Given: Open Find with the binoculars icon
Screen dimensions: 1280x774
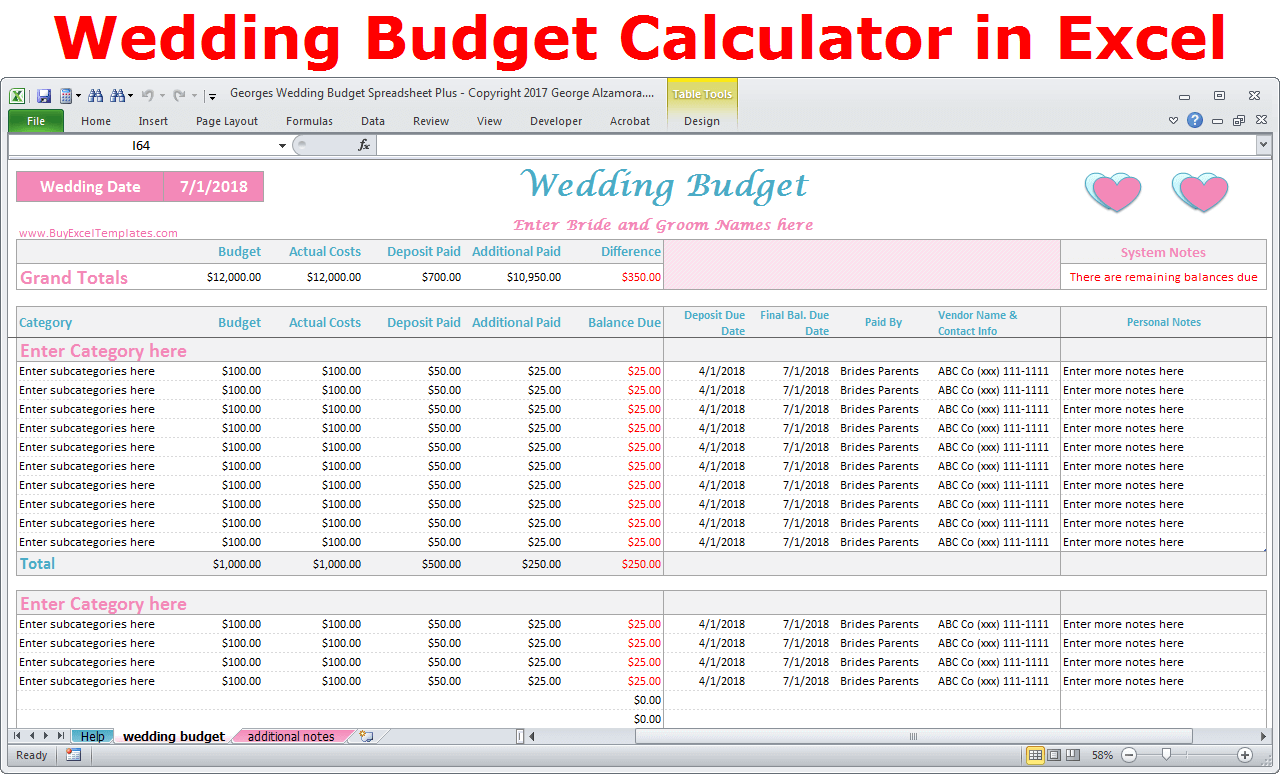Looking at the screenshot, I should (x=96, y=95).
